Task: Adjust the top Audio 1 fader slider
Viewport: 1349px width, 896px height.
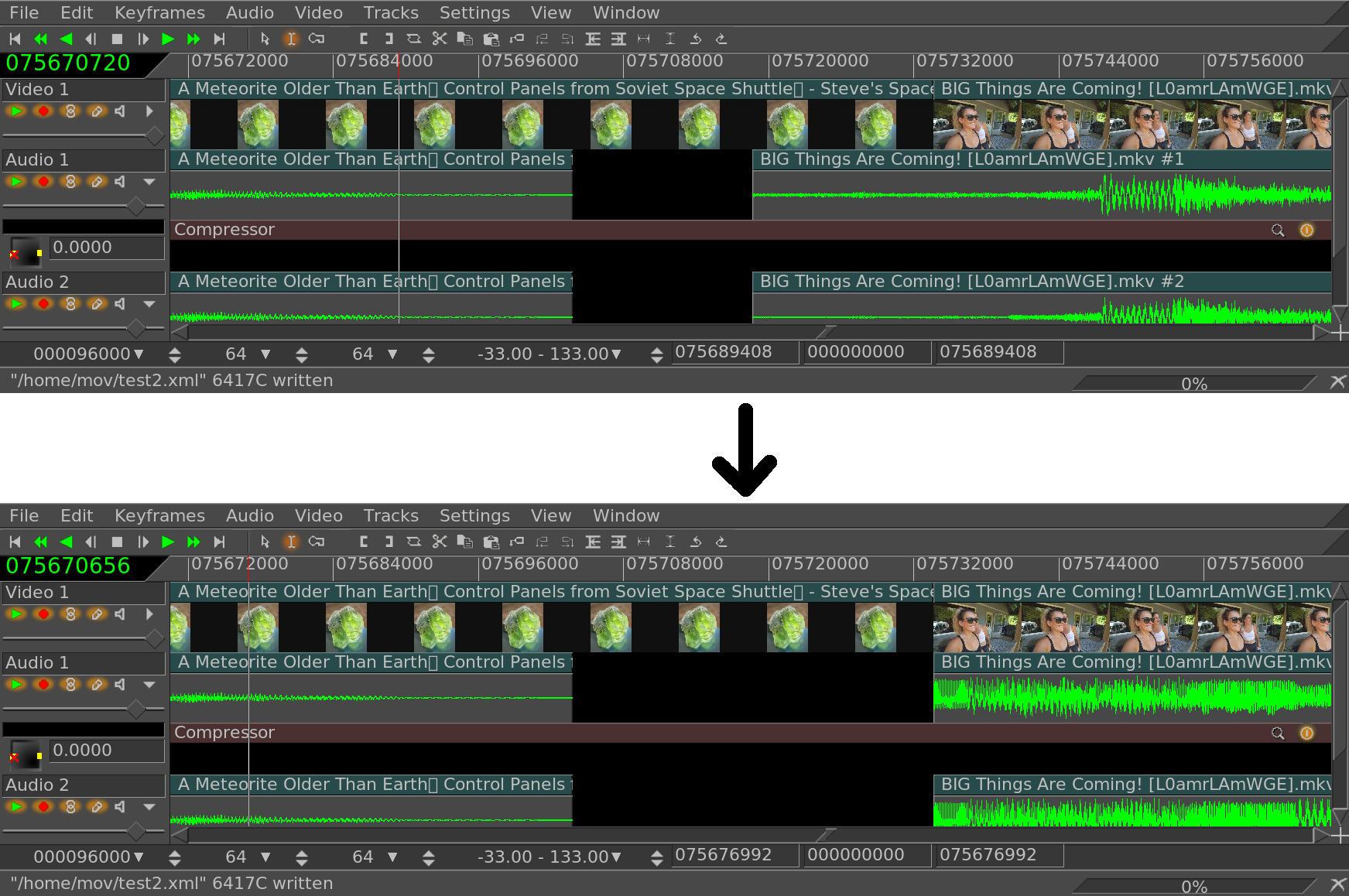Action: tap(136, 206)
